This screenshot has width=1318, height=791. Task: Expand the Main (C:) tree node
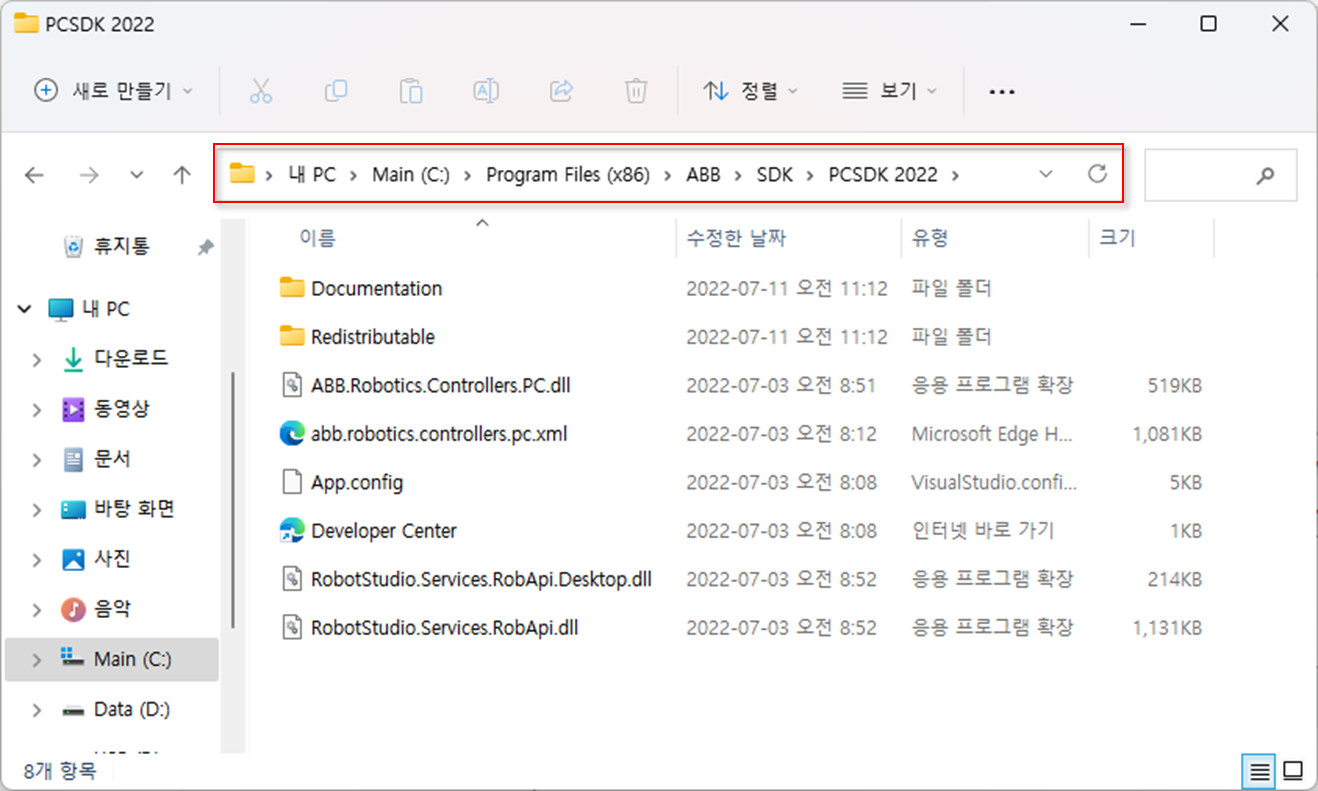point(37,660)
